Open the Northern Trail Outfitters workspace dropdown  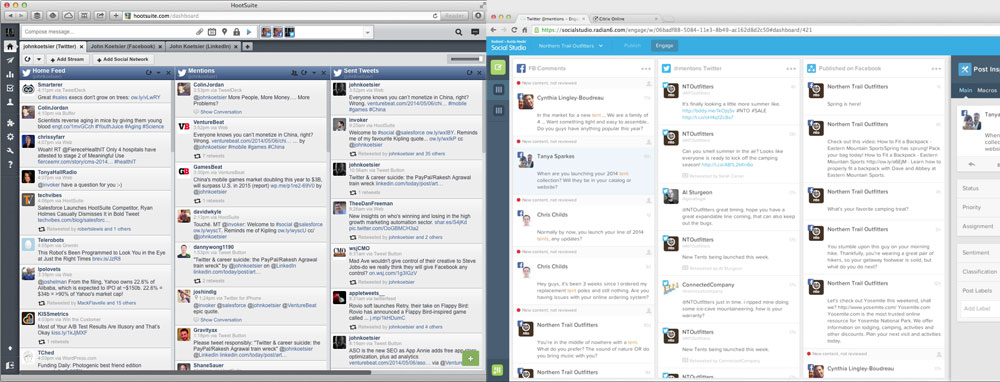[x=570, y=46]
